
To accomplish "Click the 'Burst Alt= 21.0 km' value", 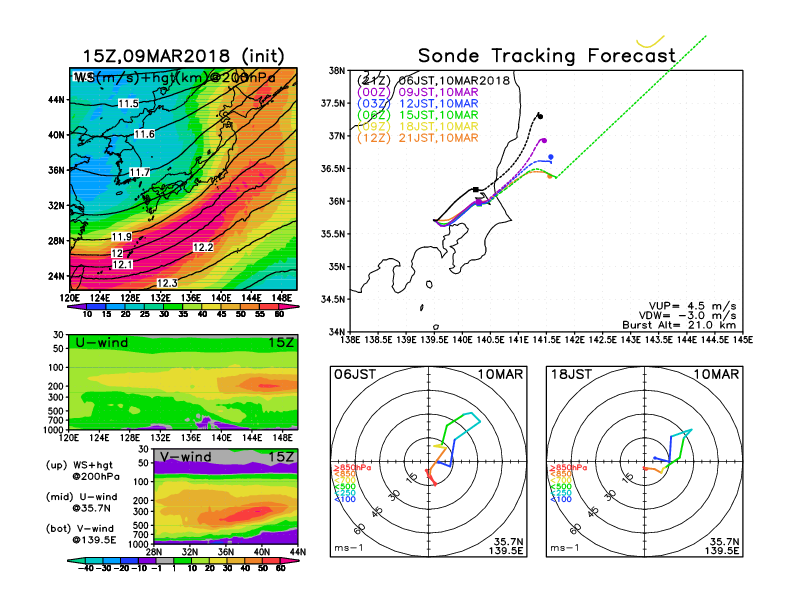I will click(679, 325).
